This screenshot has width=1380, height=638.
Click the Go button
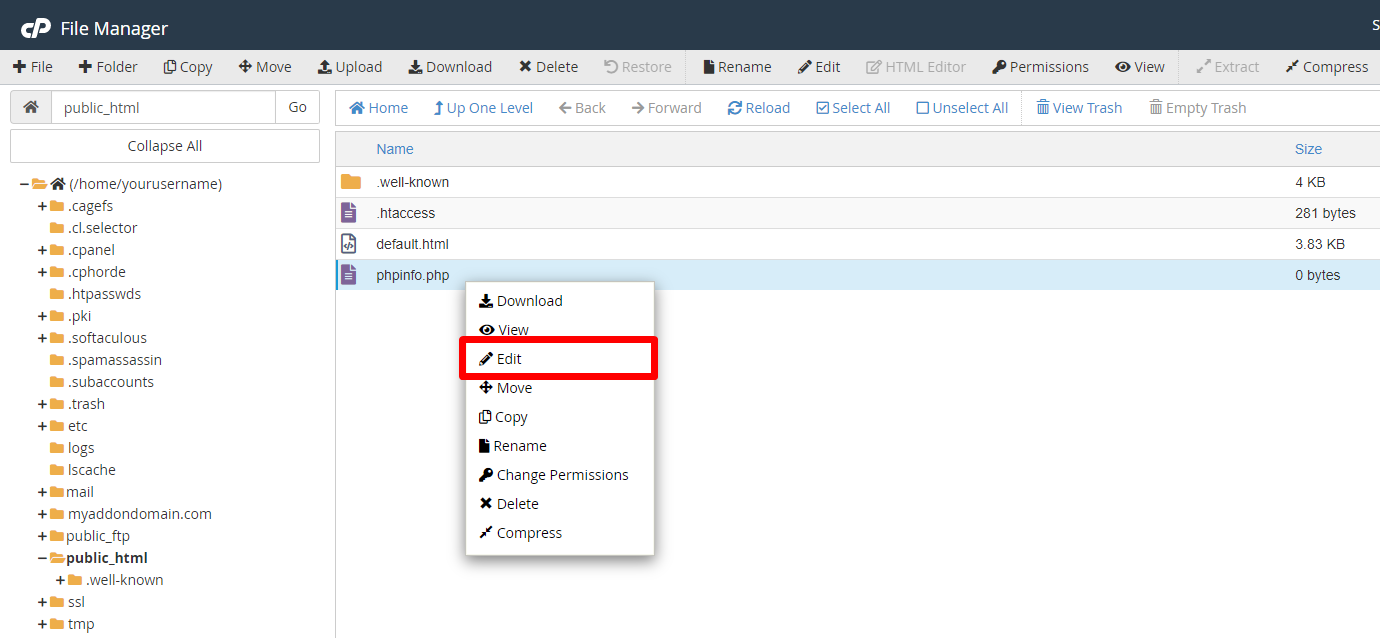click(298, 107)
